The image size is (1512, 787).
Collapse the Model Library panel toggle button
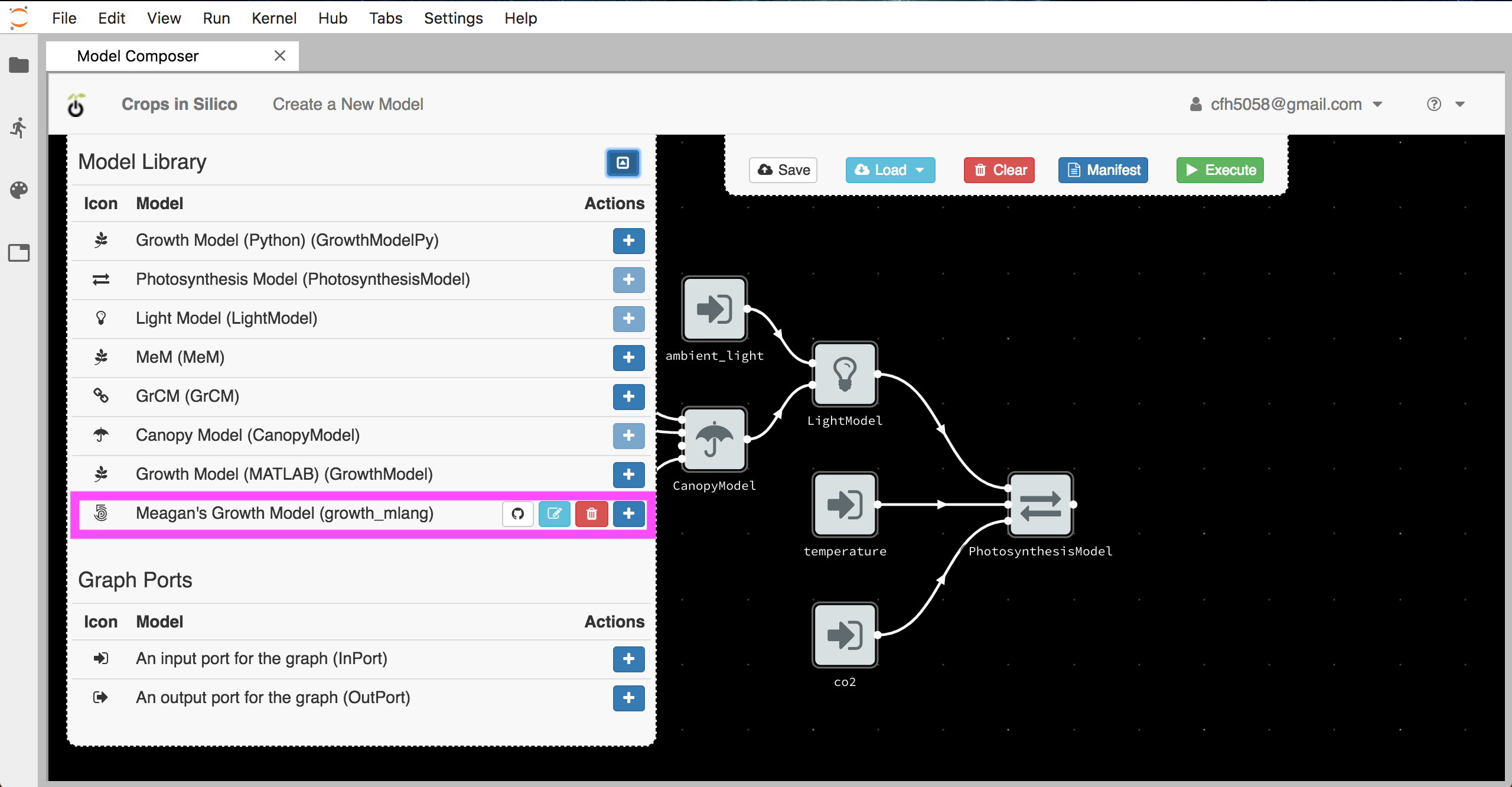point(623,162)
